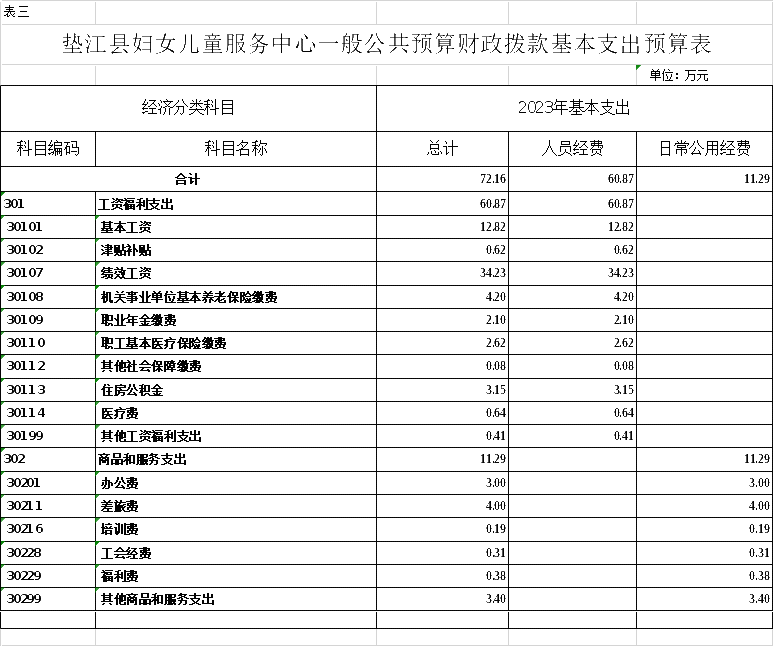Click the '其他商品和服务支出' cell
Screen dimensions: 774x646
pyautogui.click(x=236, y=599)
